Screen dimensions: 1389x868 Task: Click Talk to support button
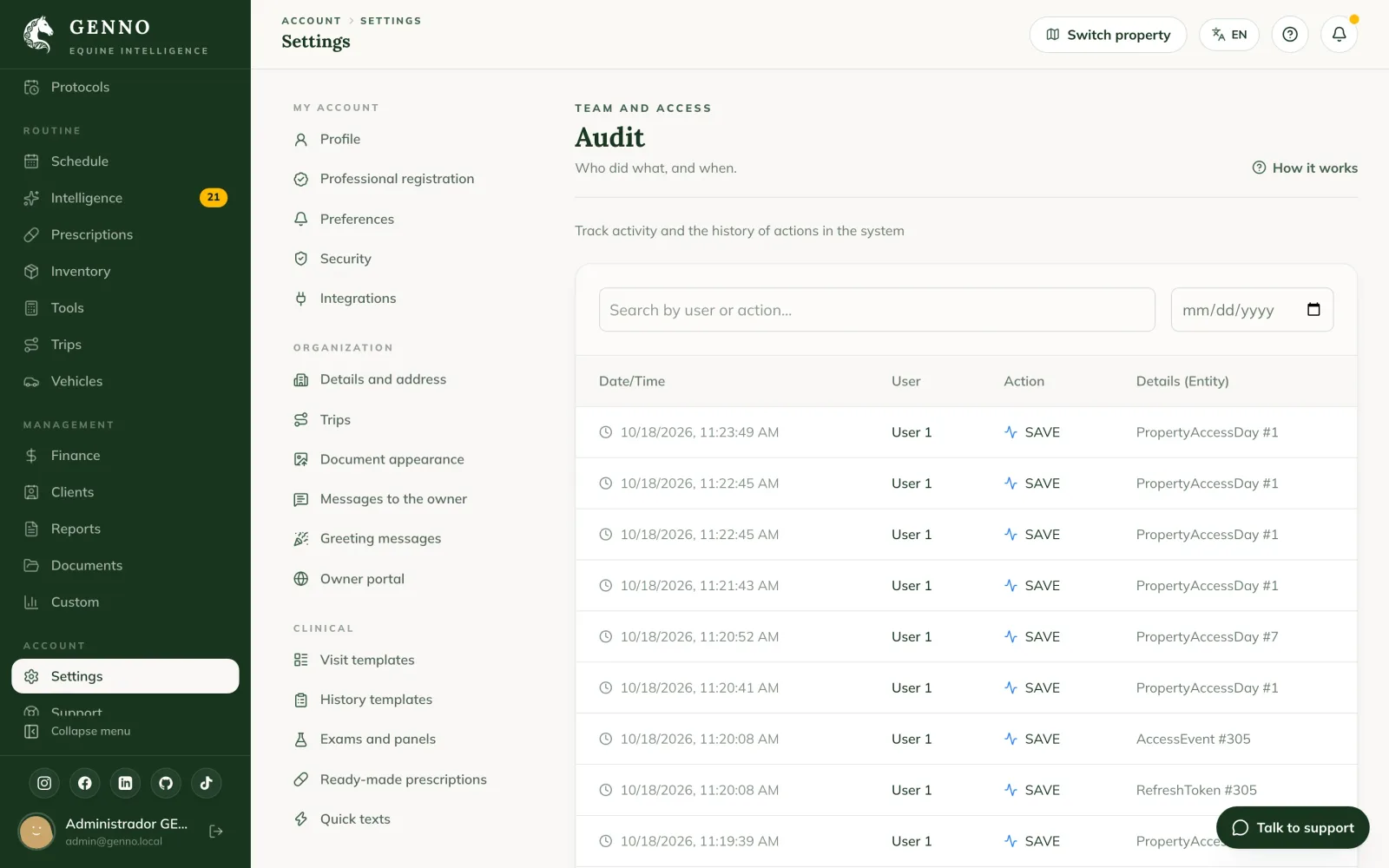(1293, 828)
